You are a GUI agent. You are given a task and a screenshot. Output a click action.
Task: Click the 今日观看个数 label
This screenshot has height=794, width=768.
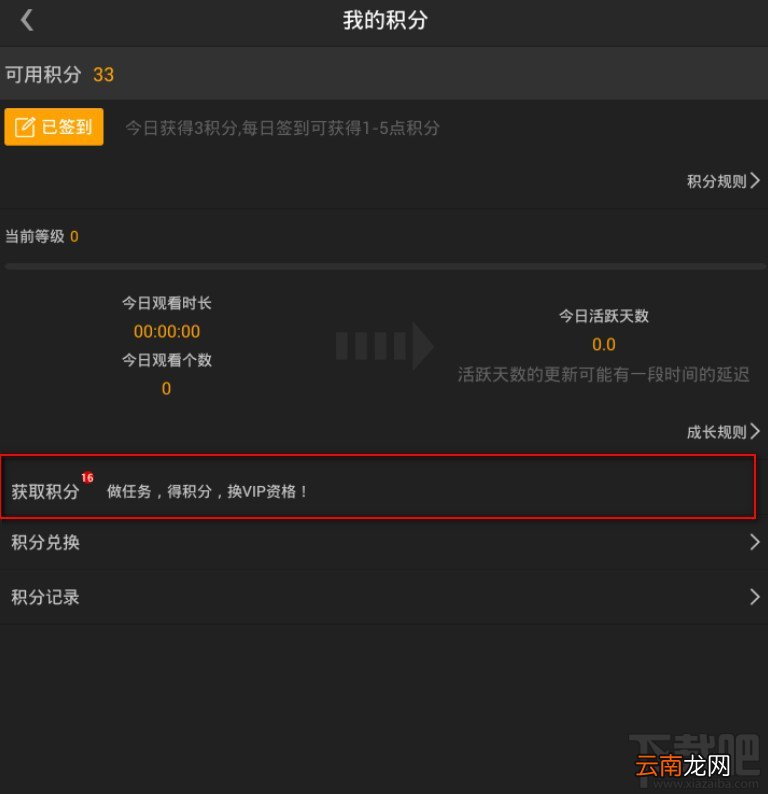point(167,360)
